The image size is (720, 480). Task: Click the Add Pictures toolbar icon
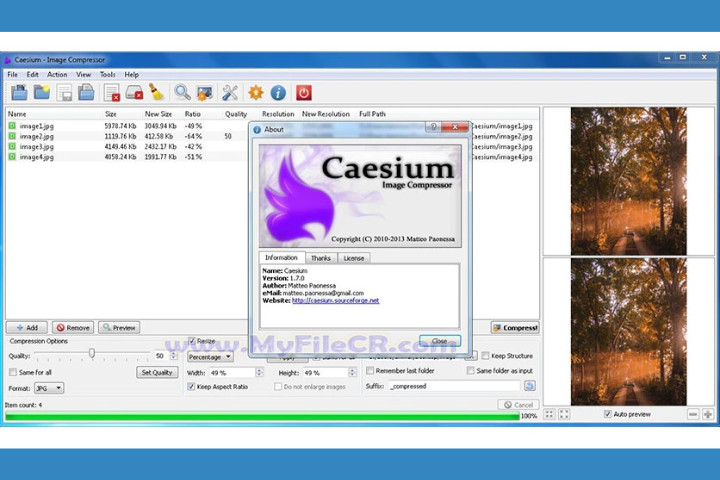[19, 93]
